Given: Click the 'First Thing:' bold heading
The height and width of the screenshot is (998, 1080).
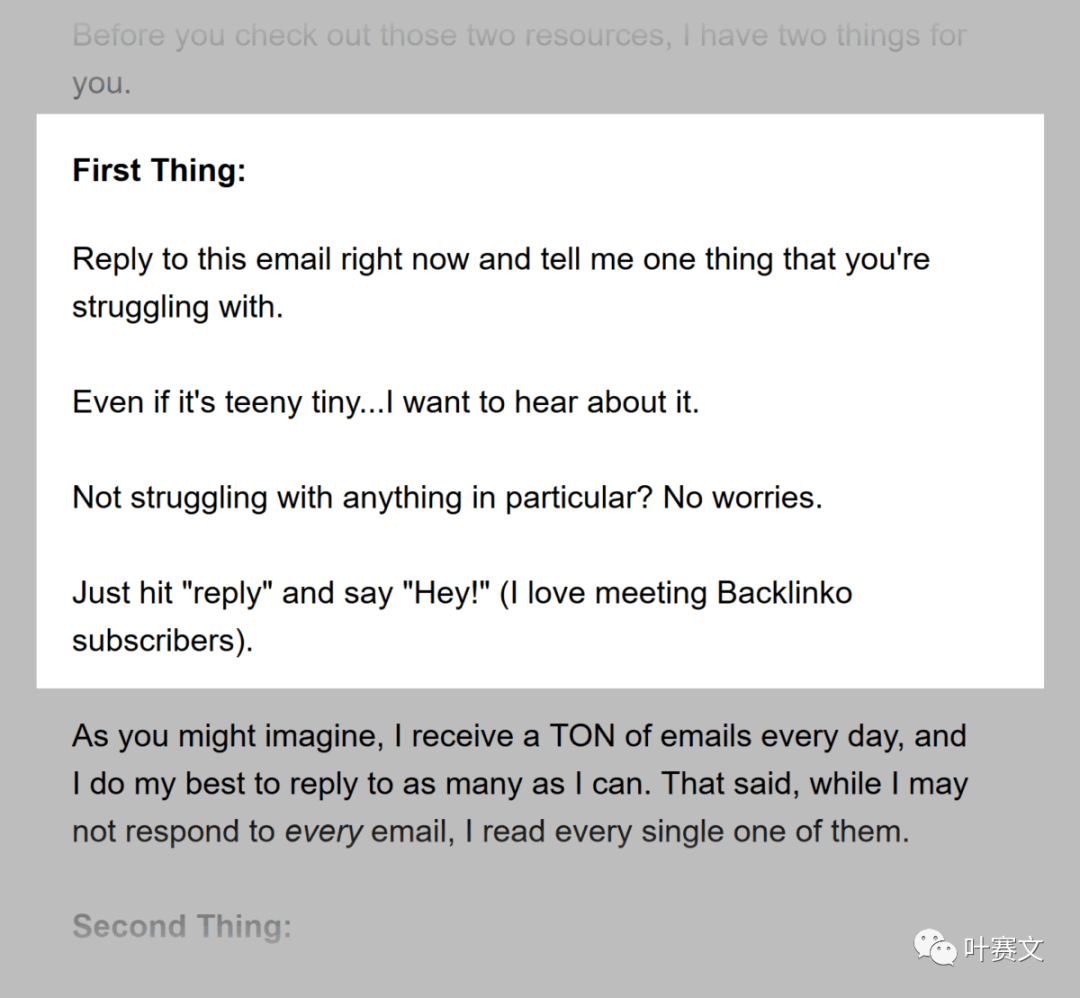Looking at the screenshot, I should coord(159,170).
